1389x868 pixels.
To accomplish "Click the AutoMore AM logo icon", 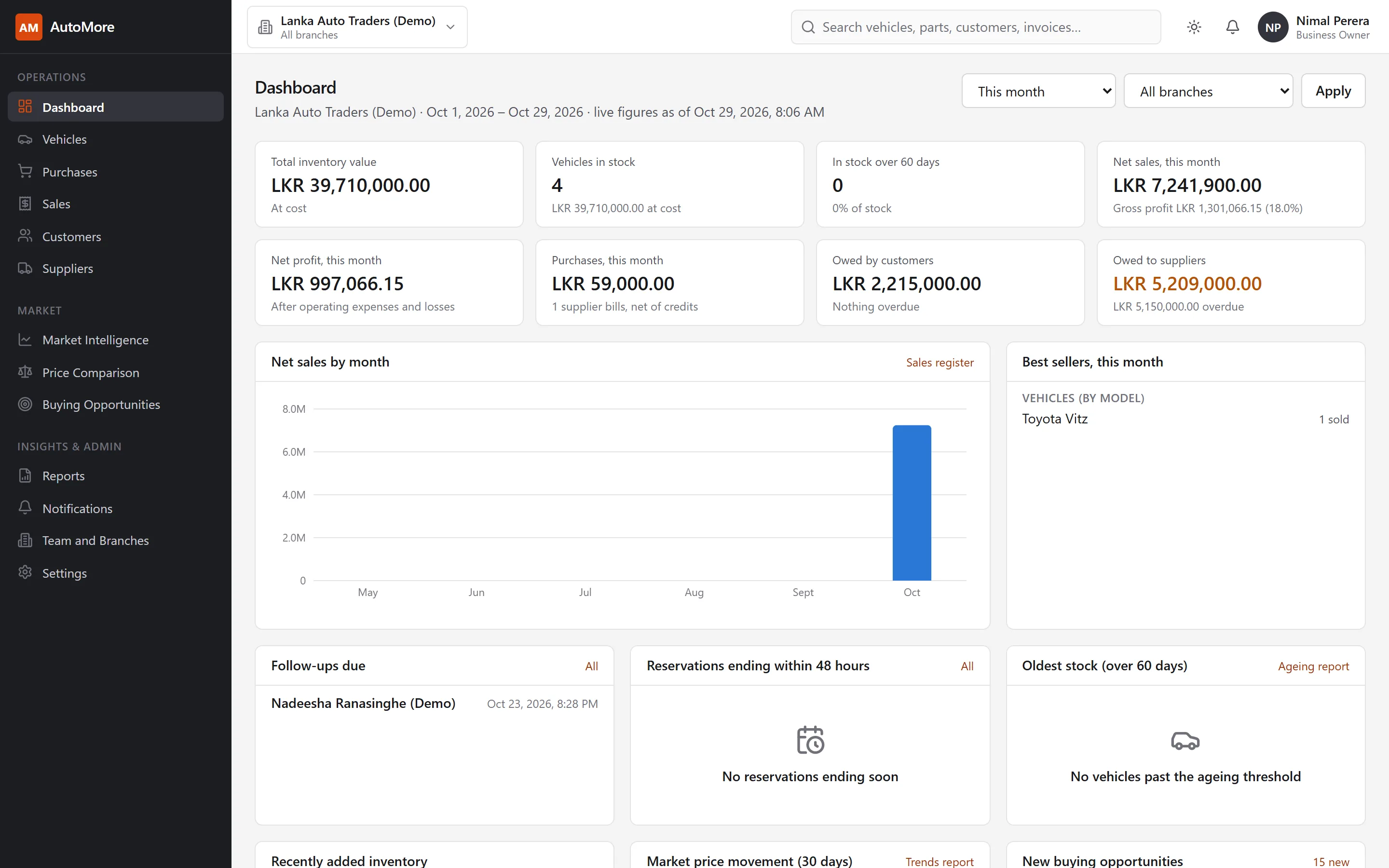I will (29, 27).
